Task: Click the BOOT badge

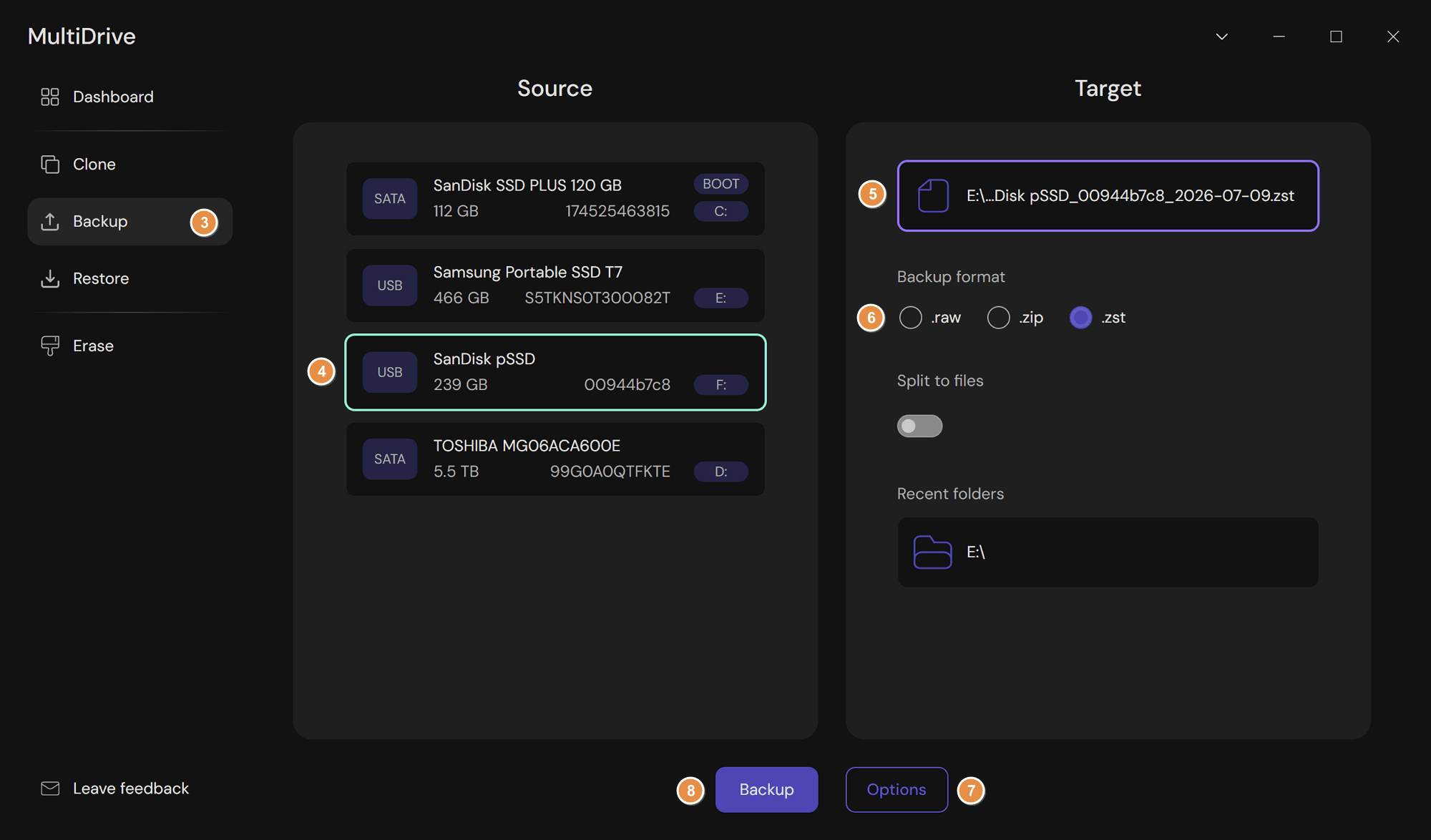Action: (x=721, y=184)
